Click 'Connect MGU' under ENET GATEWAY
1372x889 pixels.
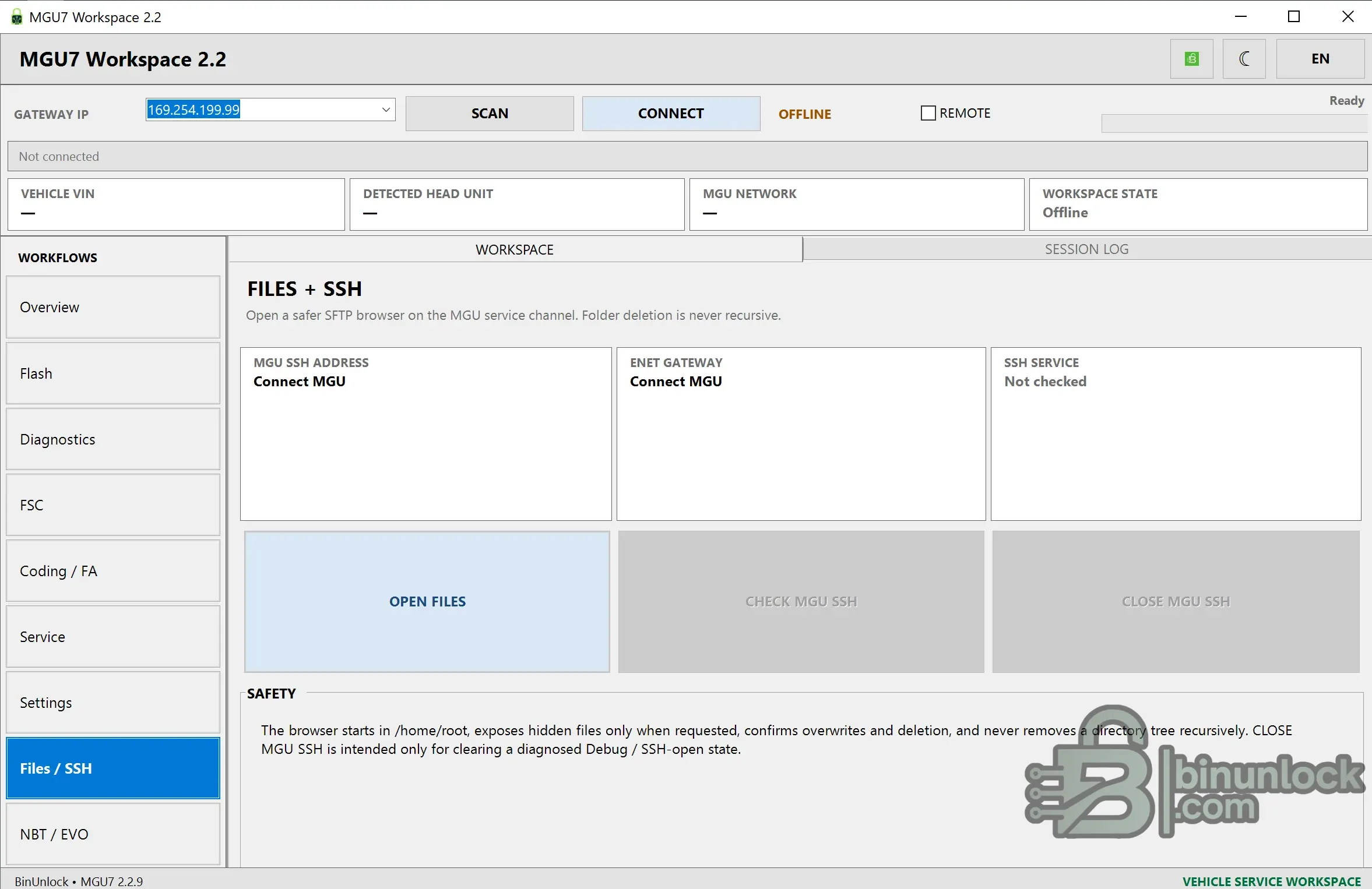[x=676, y=382]
